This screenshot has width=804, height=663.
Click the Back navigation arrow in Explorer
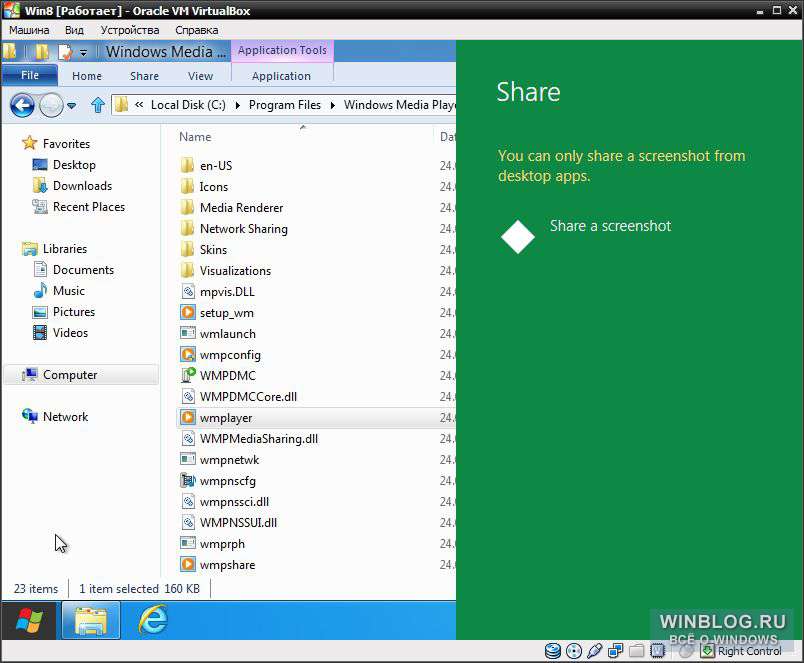click(x=22, y=106)
